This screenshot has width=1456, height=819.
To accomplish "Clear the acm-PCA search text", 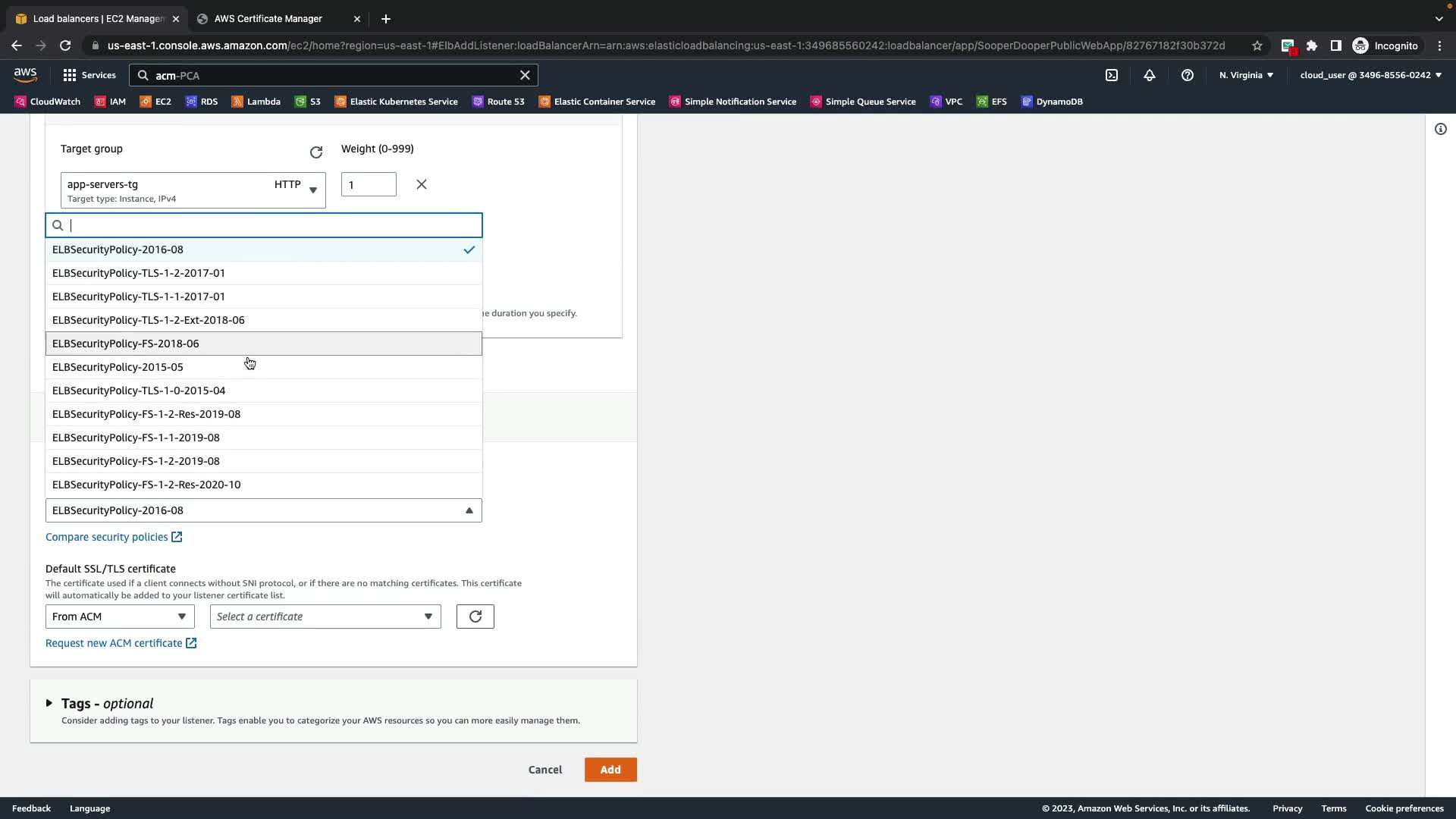I will (x=525, y=75).
